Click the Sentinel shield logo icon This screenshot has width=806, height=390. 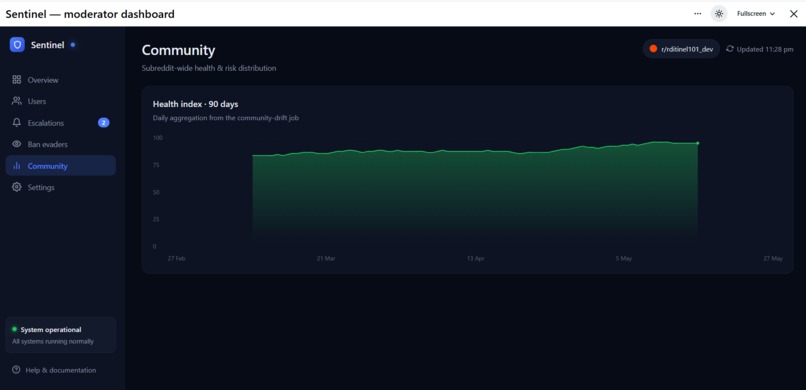[x=17, y=45]
